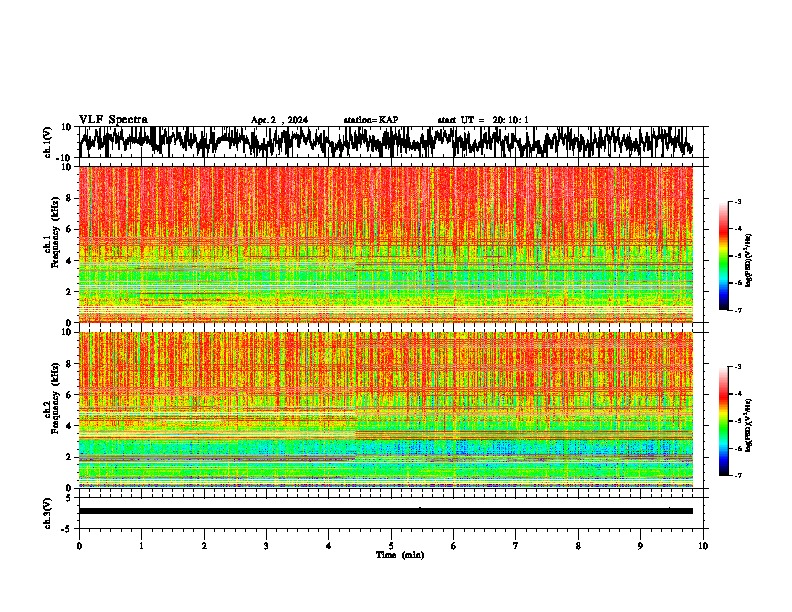The width and height of the screenshot is (792, 612).
Task: Click the '4' kHz tick on ch.1 frequency axis
Action: (x=70, y=261)
